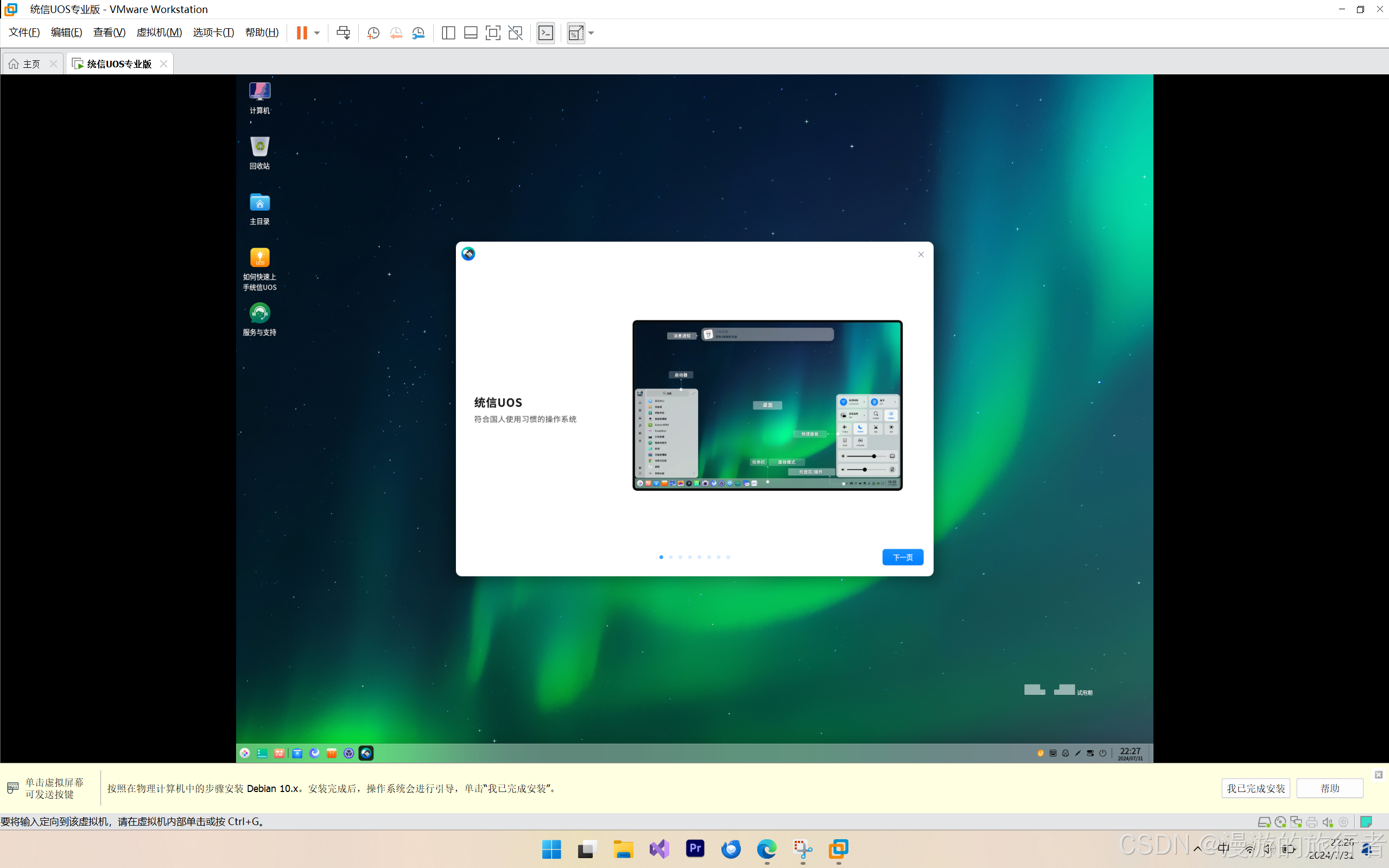Expand the power options dropdown next to pause
The image size is (1389, 868).
(x=317, y=33)
